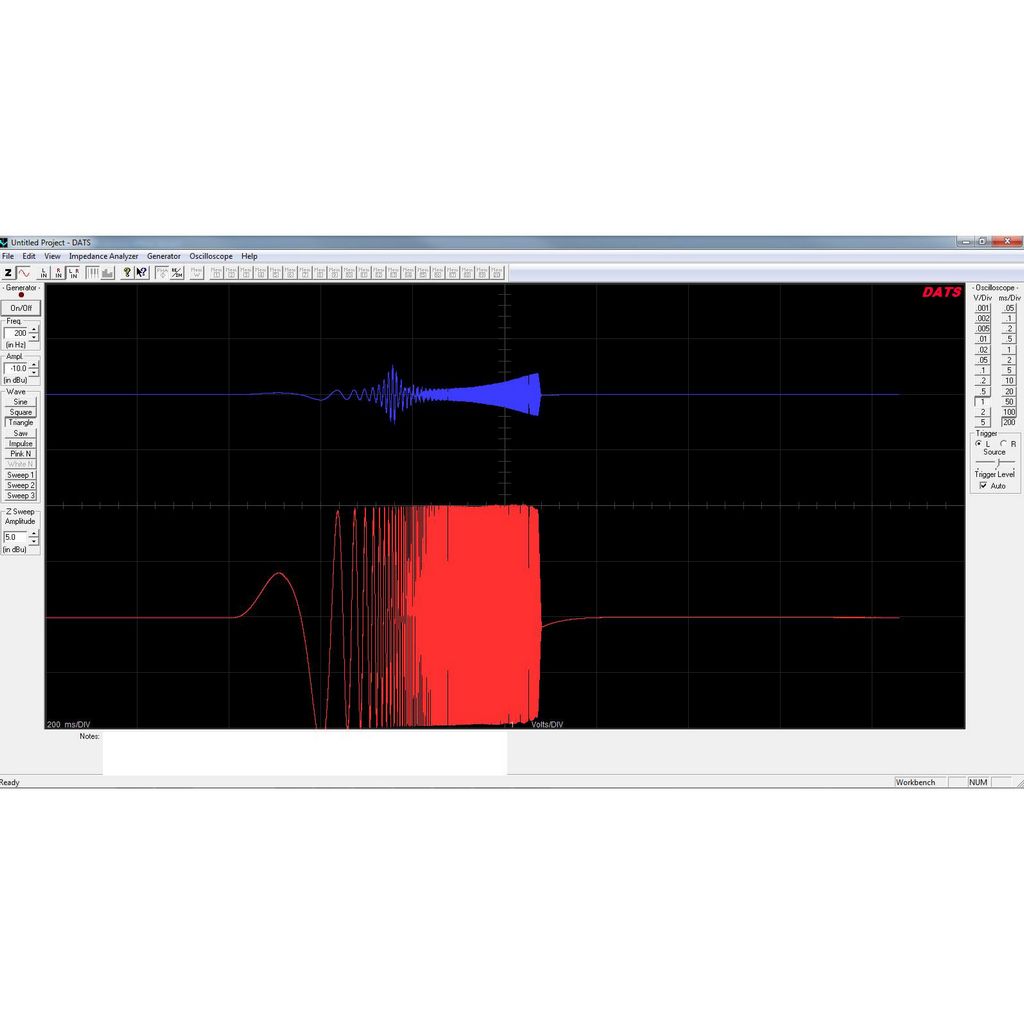Set ms/Div to 10
The image size is (1024, 1024).
click(1009, 381)
